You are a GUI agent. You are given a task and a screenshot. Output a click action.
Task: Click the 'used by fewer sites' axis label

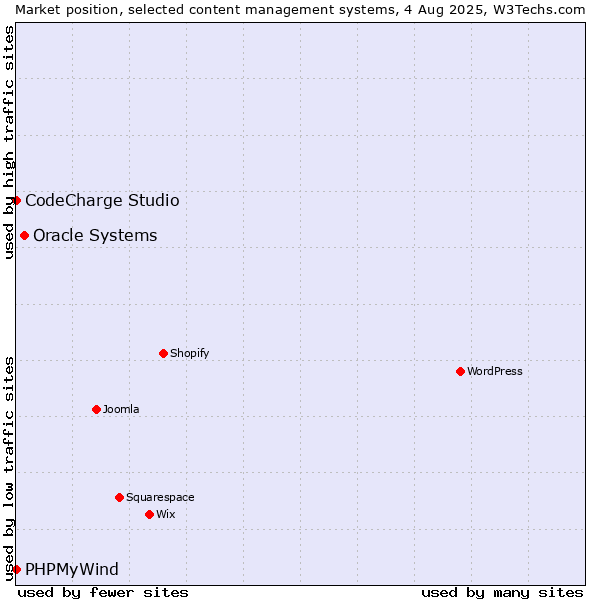tap(103, 593)
